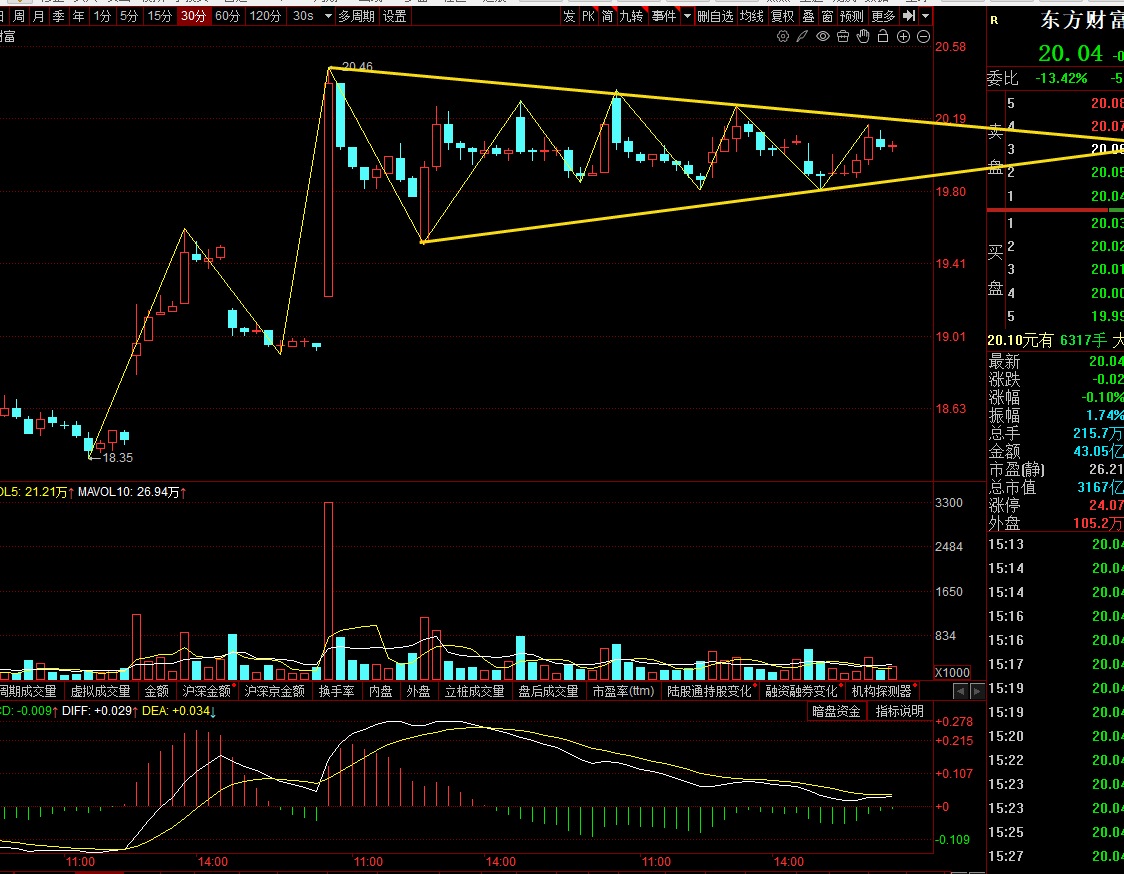
Task: Click the 指标说明 button
Action: click(900, 711)
